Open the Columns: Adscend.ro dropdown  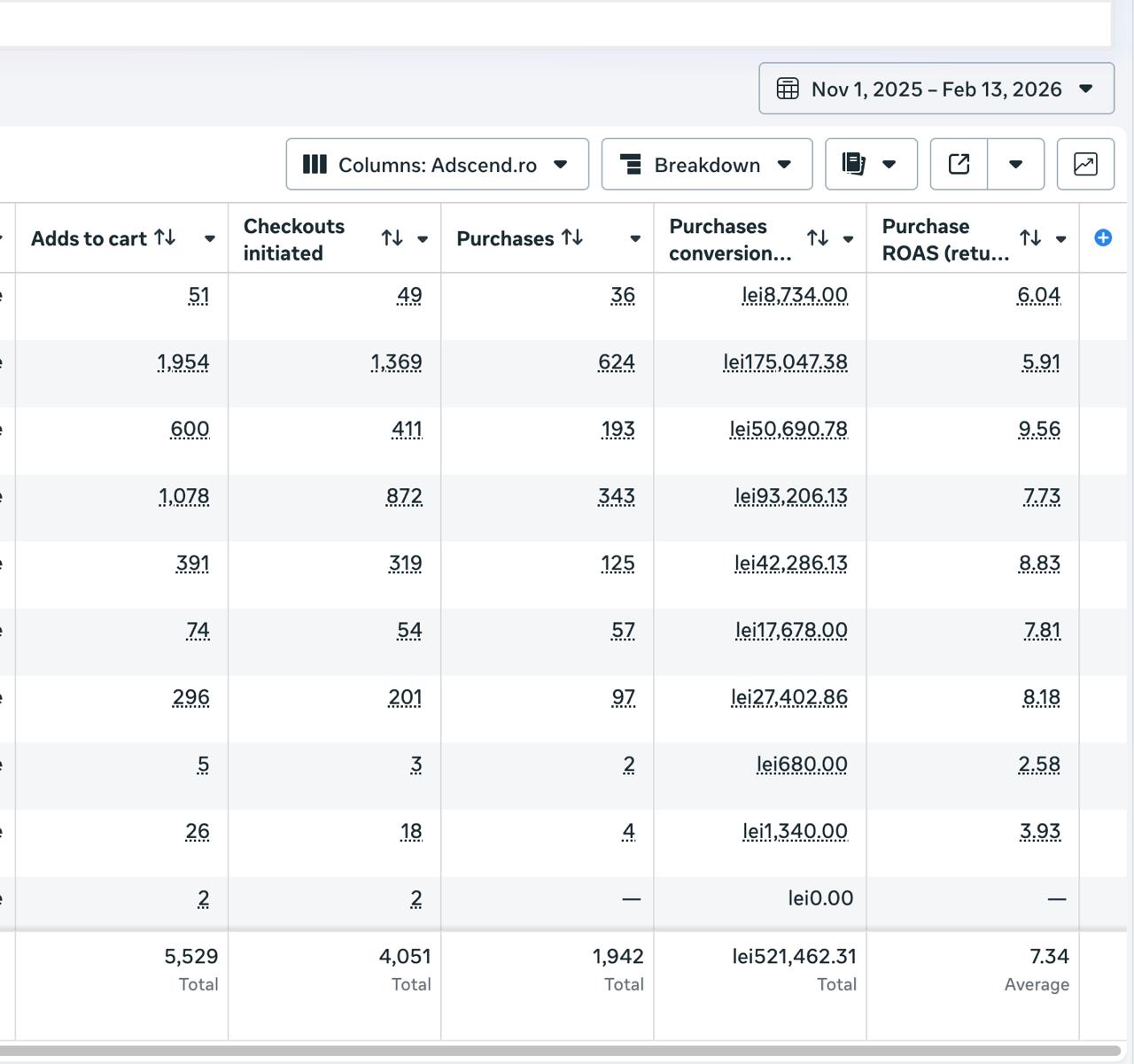pyautogui.click(x=438, y=164)
